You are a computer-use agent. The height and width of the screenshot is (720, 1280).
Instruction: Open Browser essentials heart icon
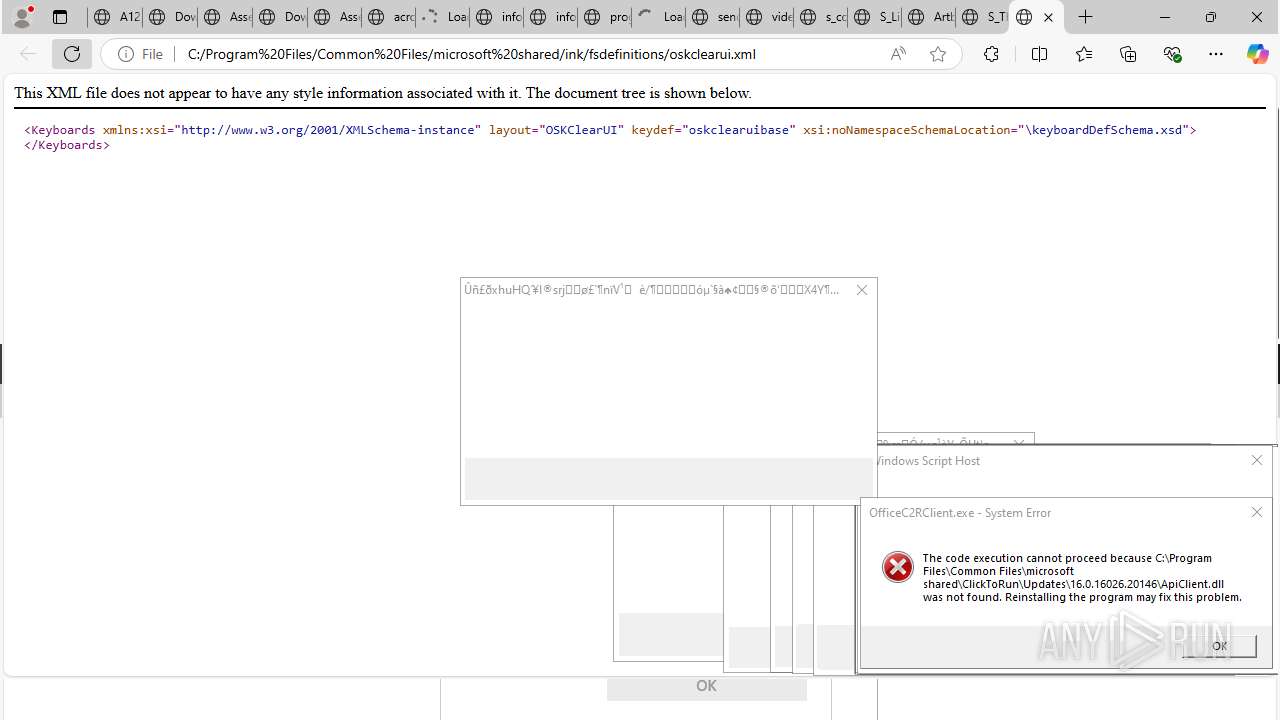[x=1173, y=54]
